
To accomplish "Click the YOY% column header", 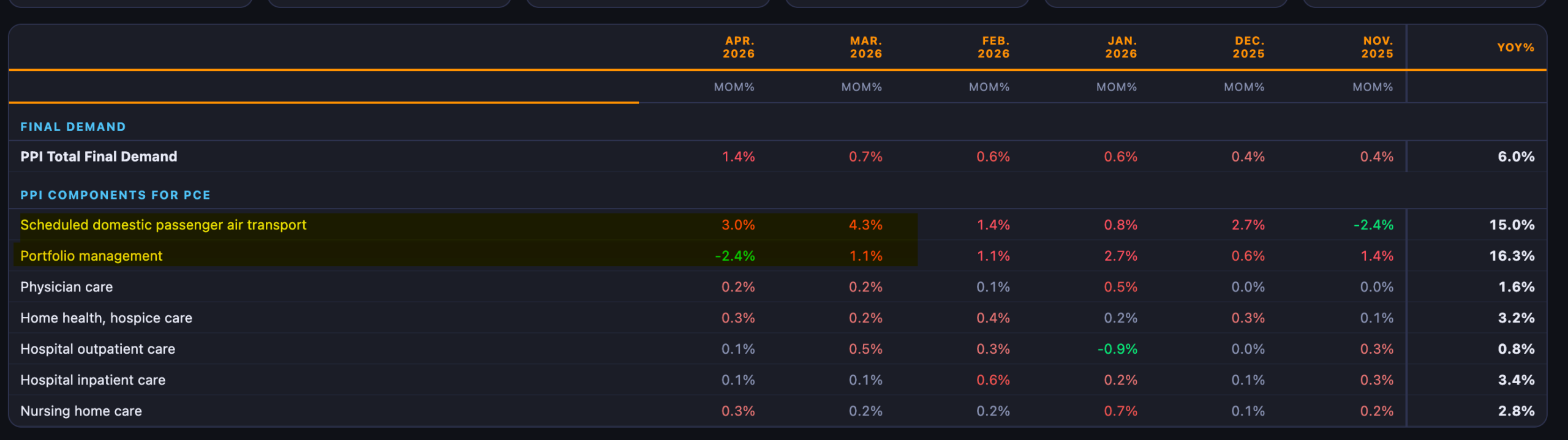I will click(1516, 47).
